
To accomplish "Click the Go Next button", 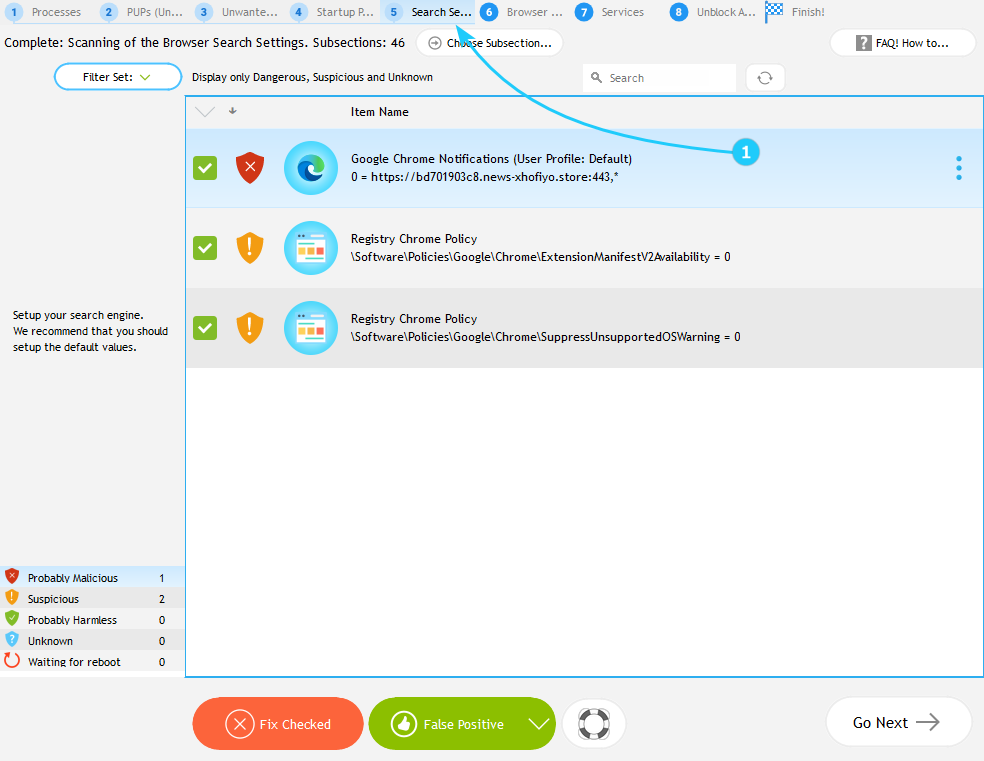I will tap(897, 722).
